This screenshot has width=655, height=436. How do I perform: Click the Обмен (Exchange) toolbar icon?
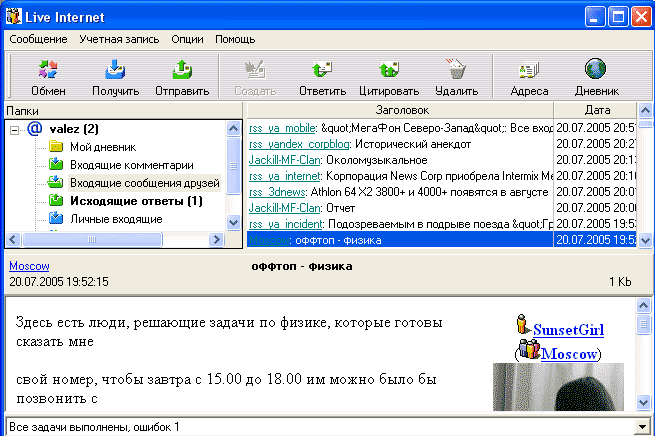coord(48,71)
